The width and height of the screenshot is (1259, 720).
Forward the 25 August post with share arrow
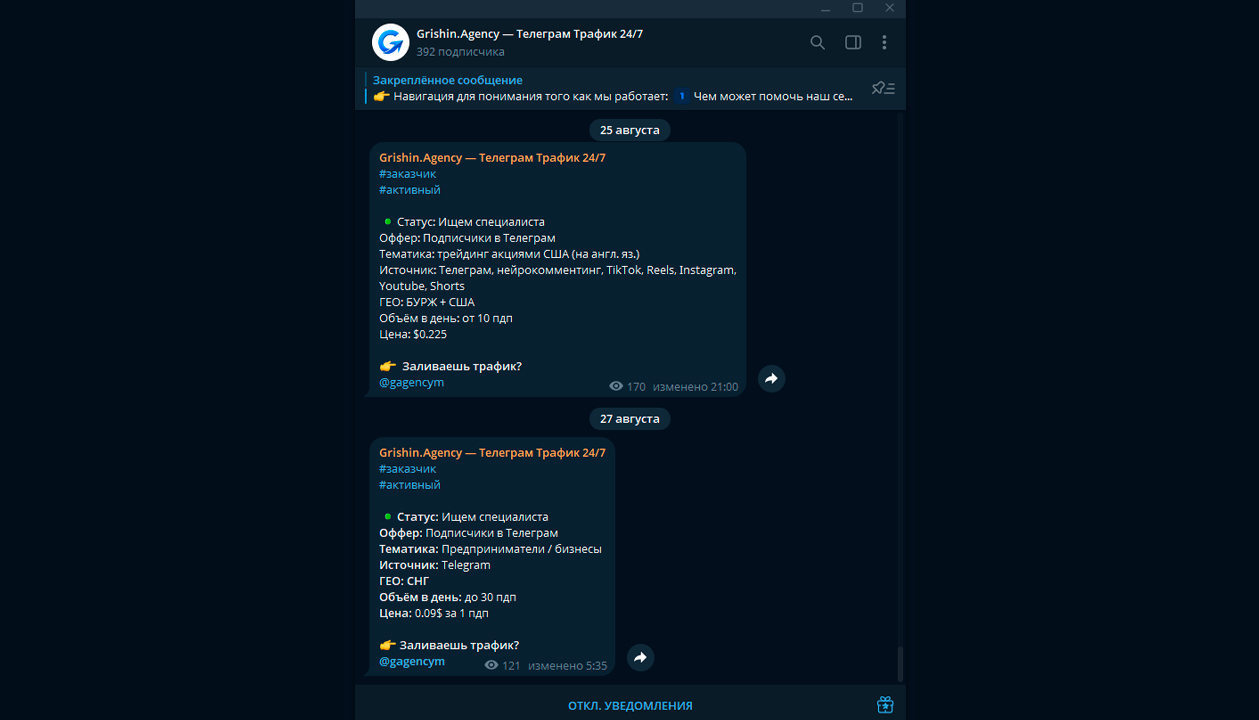(x=771, y=379)
